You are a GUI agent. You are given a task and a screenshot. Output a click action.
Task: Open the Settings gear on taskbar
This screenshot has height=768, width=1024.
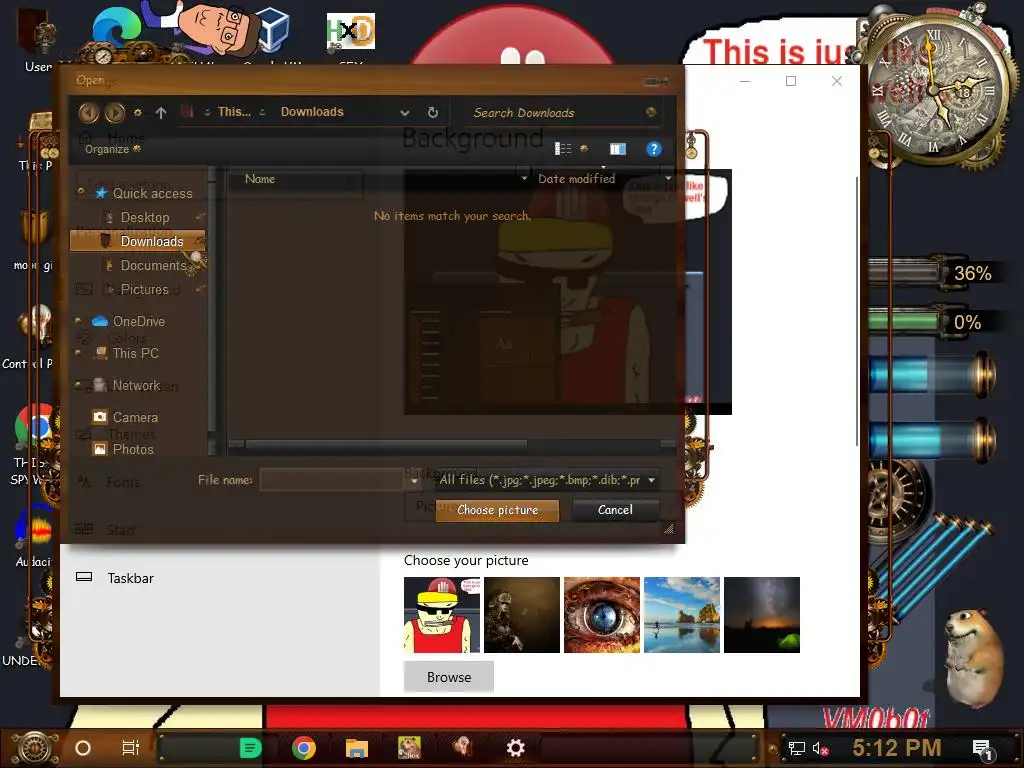click(x=515, y=748)
